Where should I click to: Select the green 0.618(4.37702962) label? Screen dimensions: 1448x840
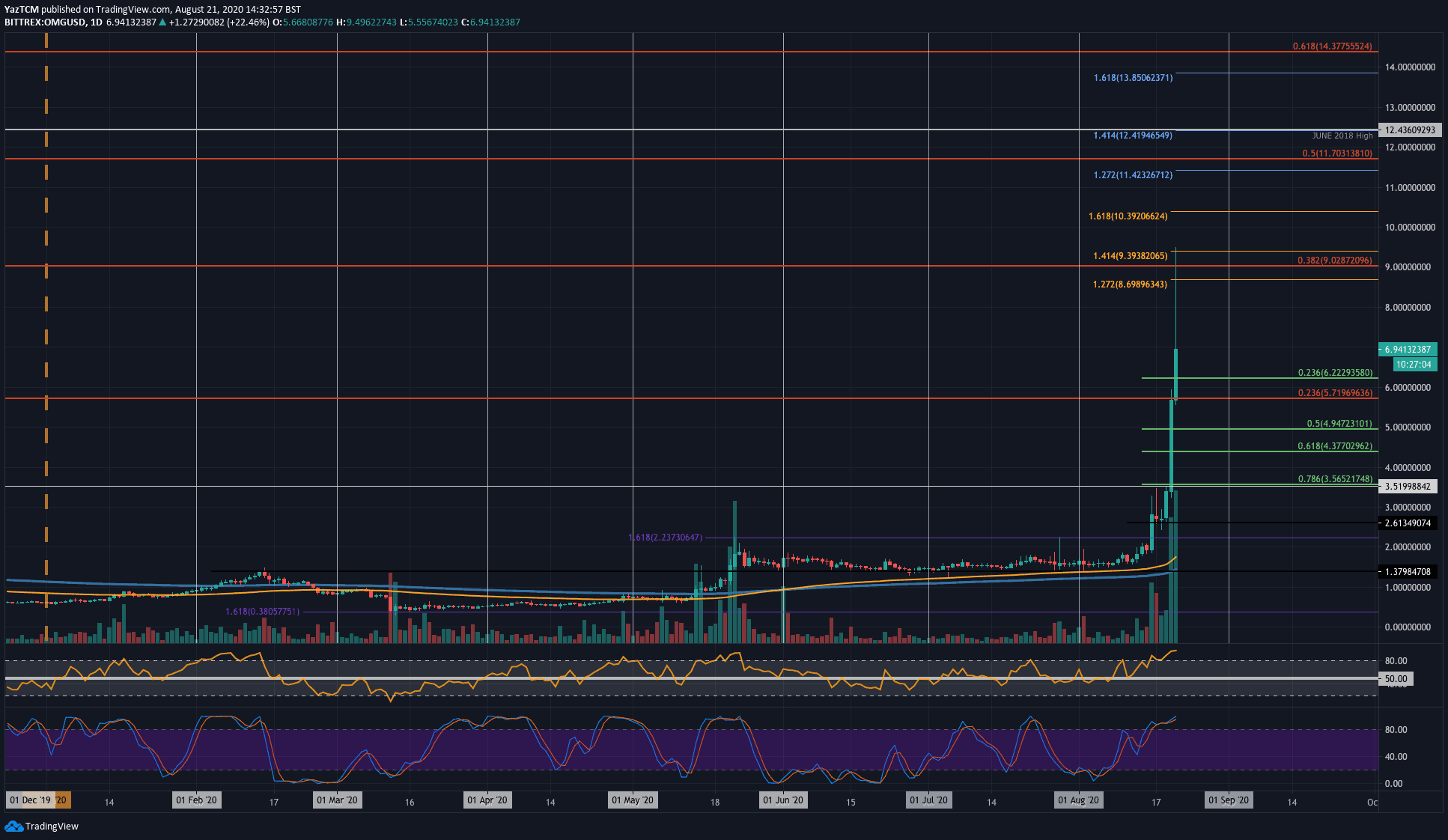click(1335, 446)
